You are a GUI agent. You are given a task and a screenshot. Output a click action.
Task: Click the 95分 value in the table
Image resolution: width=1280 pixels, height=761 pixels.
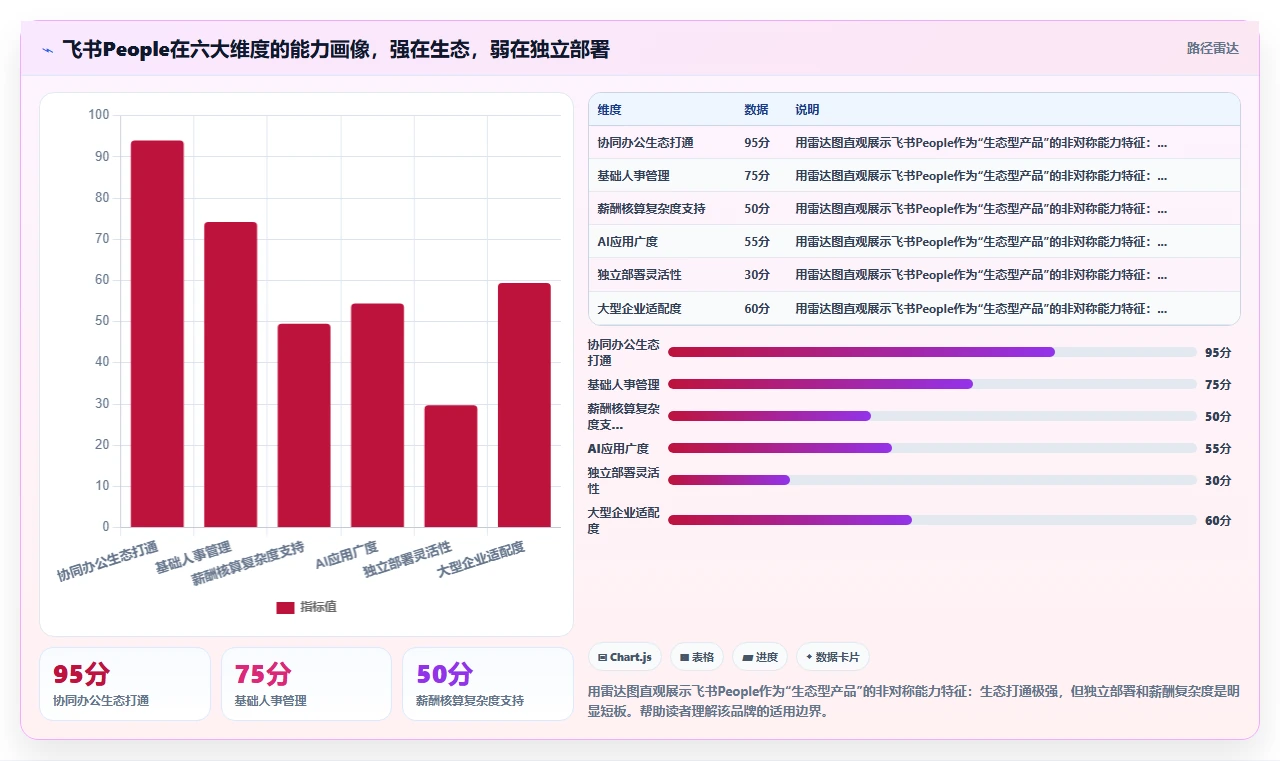(757, 143)
